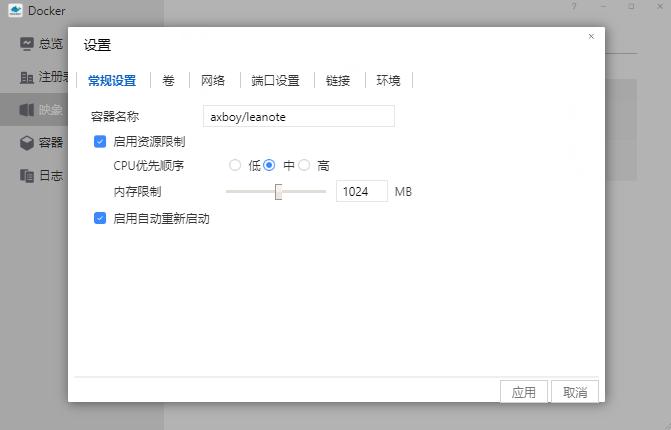Viewport: 671px width, 430px height.
Task: Click the 容器名称 label
Action: click(x=115, y=116)
